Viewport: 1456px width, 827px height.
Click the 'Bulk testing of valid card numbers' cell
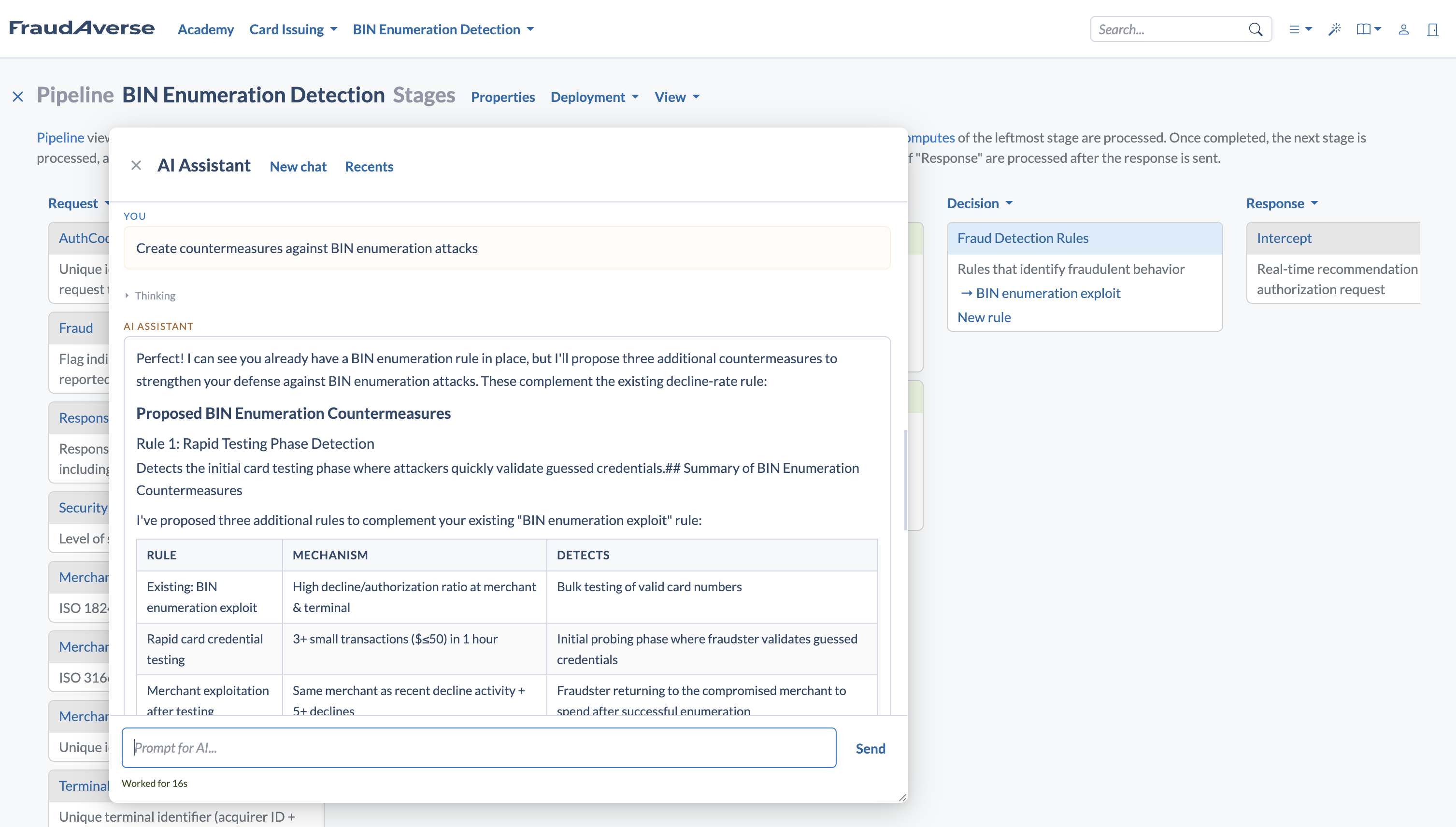click(x=712, y=597)
